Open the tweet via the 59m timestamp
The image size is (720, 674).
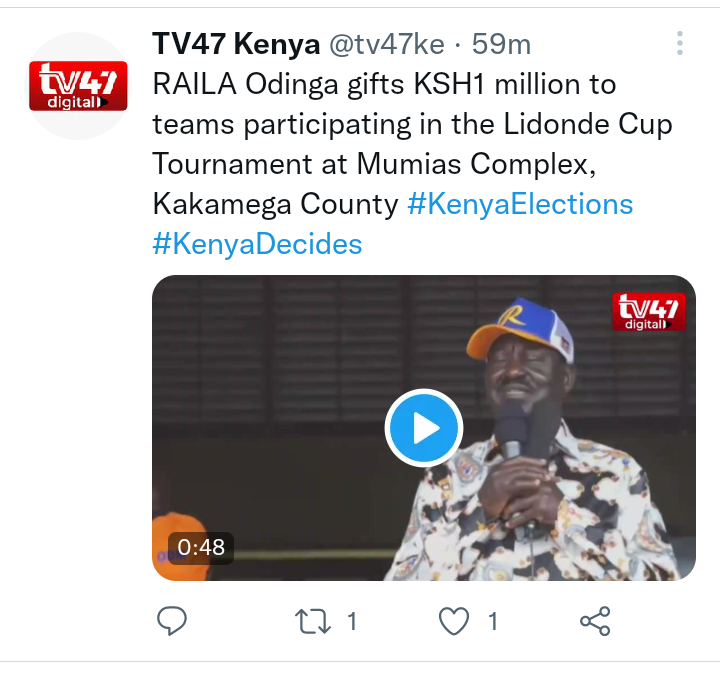point(501,45)
